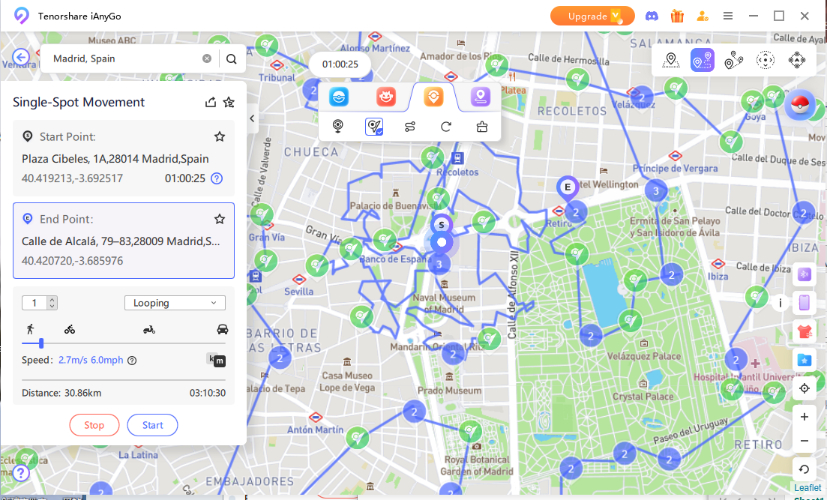Select the directional jump mode icon
Screen dimensions: 827x500
click(x=796, y=60)
